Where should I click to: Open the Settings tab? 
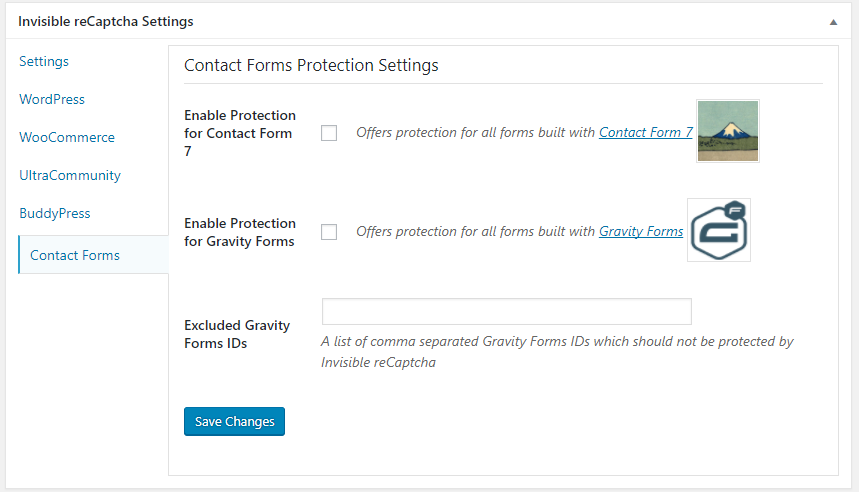[44, 61]
